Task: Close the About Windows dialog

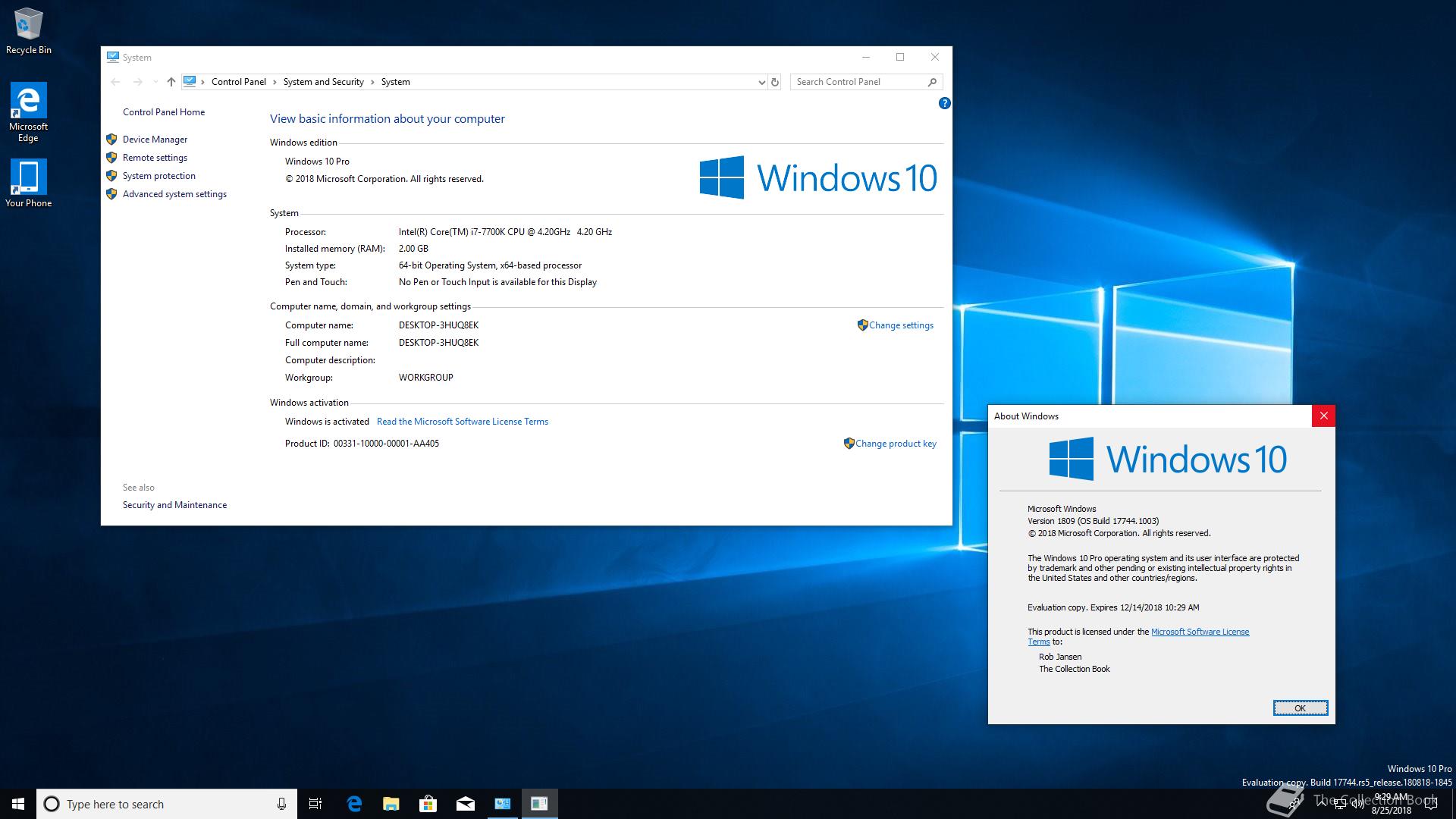Action: click(1323, 416)
